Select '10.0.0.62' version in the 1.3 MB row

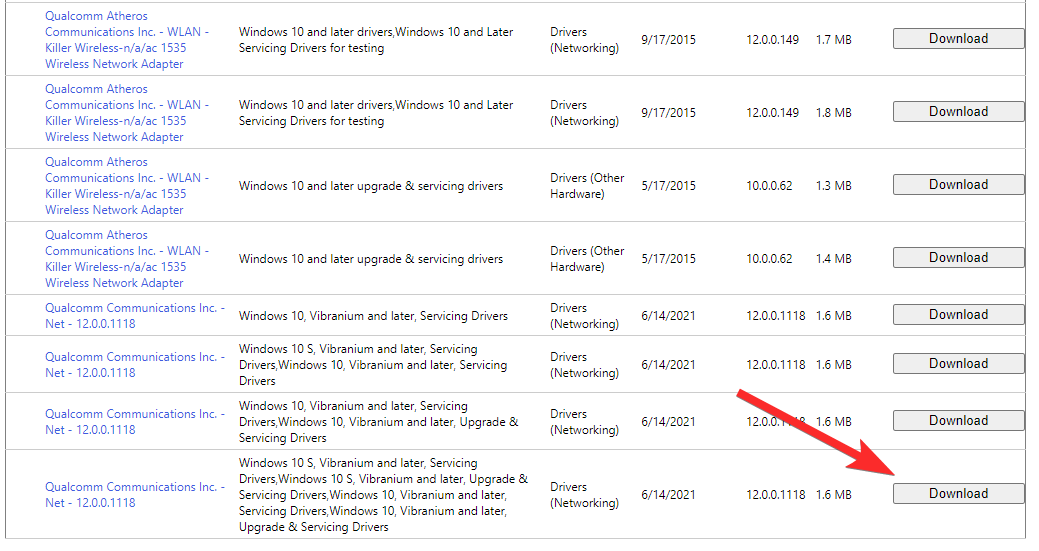coord(769,185)
